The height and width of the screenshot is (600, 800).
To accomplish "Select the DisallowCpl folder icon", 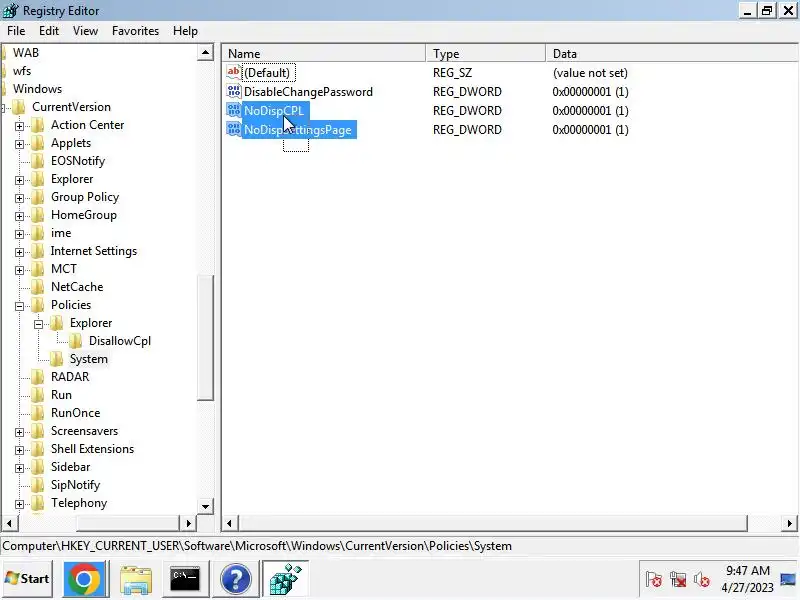I will click(76, 341).
